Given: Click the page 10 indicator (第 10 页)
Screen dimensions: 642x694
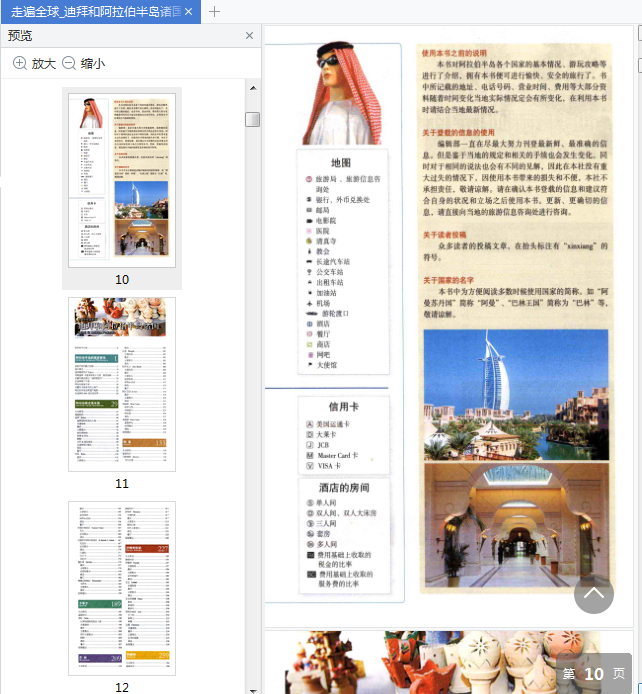Looking at the screenshot, I should click(594, 674).
